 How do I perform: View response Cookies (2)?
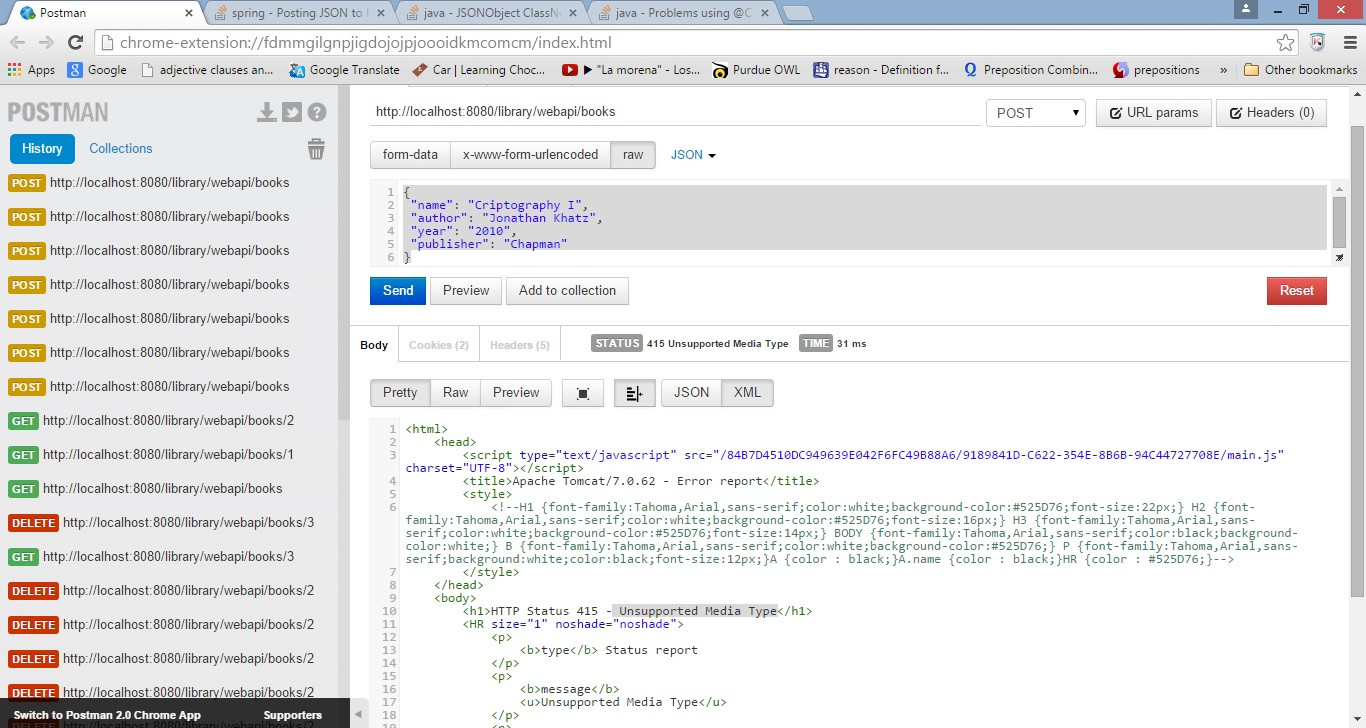click(x=438, y=344)
